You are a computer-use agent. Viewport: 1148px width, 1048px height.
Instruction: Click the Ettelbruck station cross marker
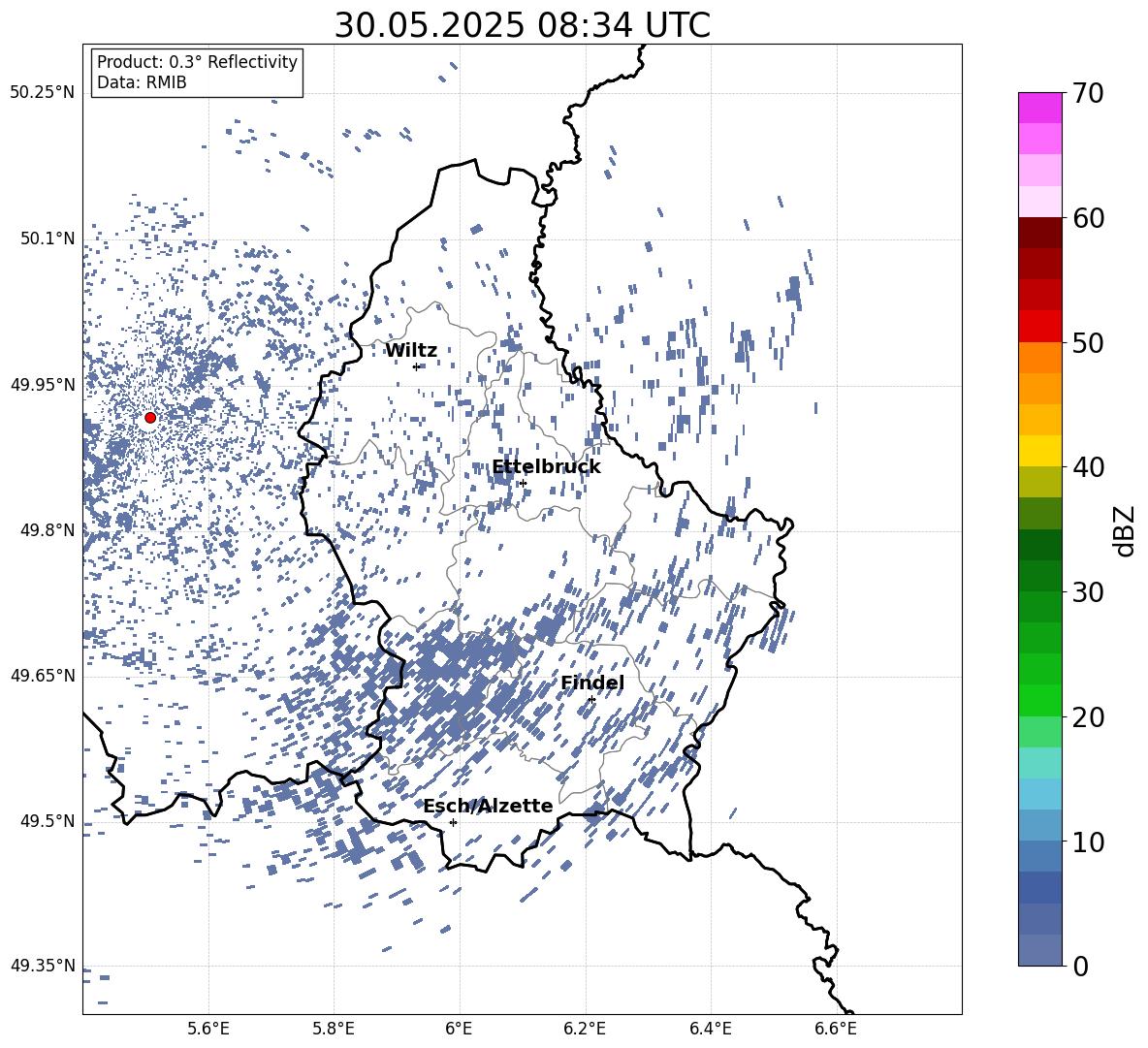coord(523,484)
